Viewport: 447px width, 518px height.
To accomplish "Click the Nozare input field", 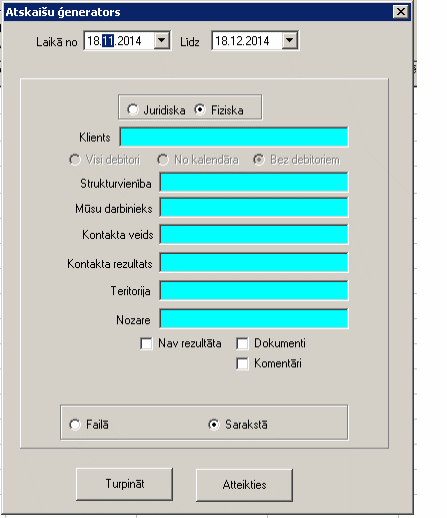I will point(254,319).
